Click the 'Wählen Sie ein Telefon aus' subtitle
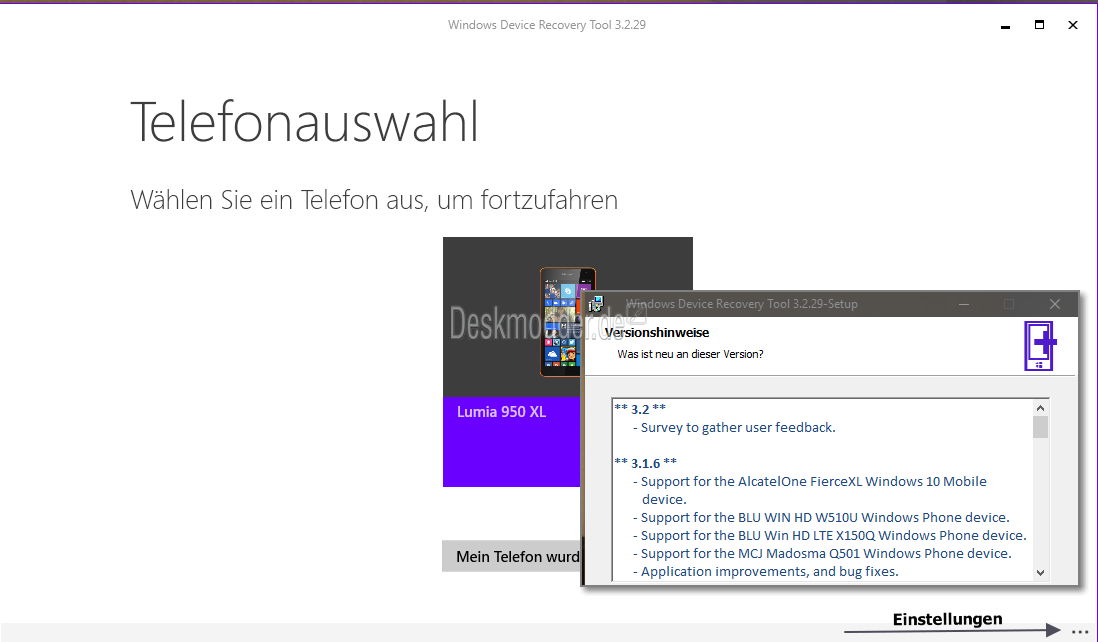Viewport: 1098px width, 642px height. (374, 200)
